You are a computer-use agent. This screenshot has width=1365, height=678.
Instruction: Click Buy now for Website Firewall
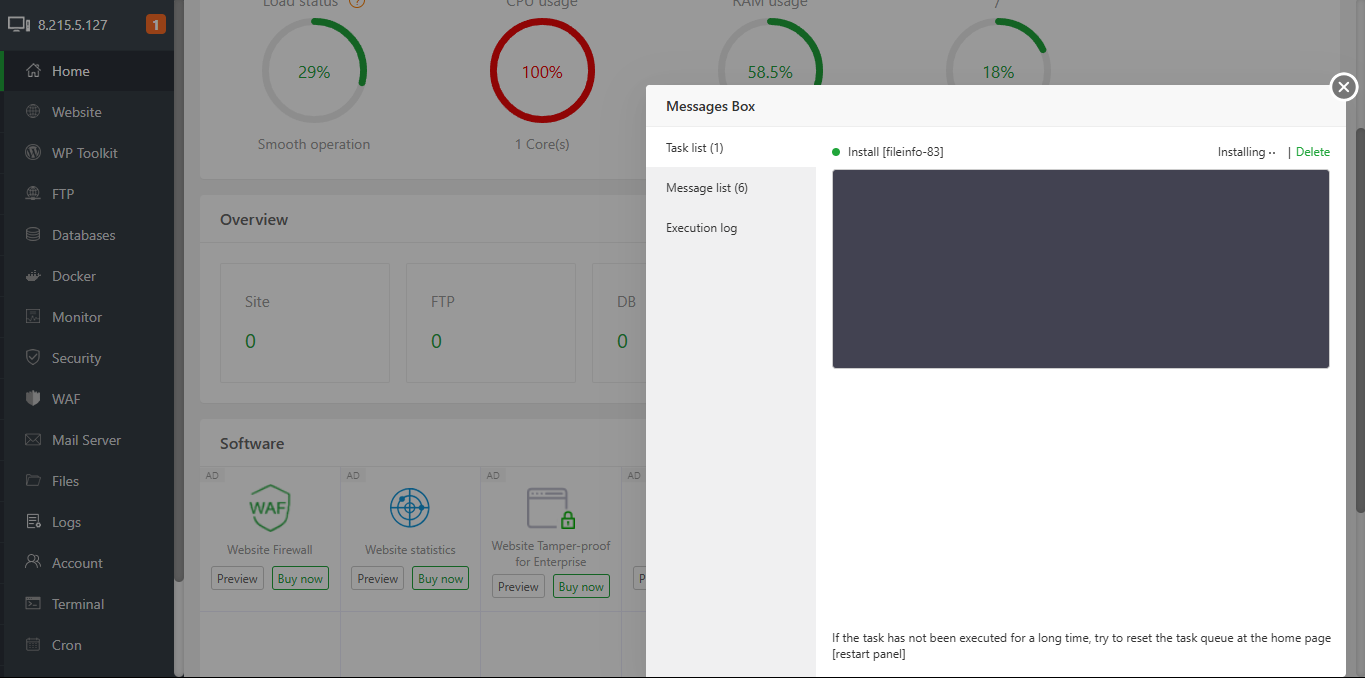click(x=300, y=577)
